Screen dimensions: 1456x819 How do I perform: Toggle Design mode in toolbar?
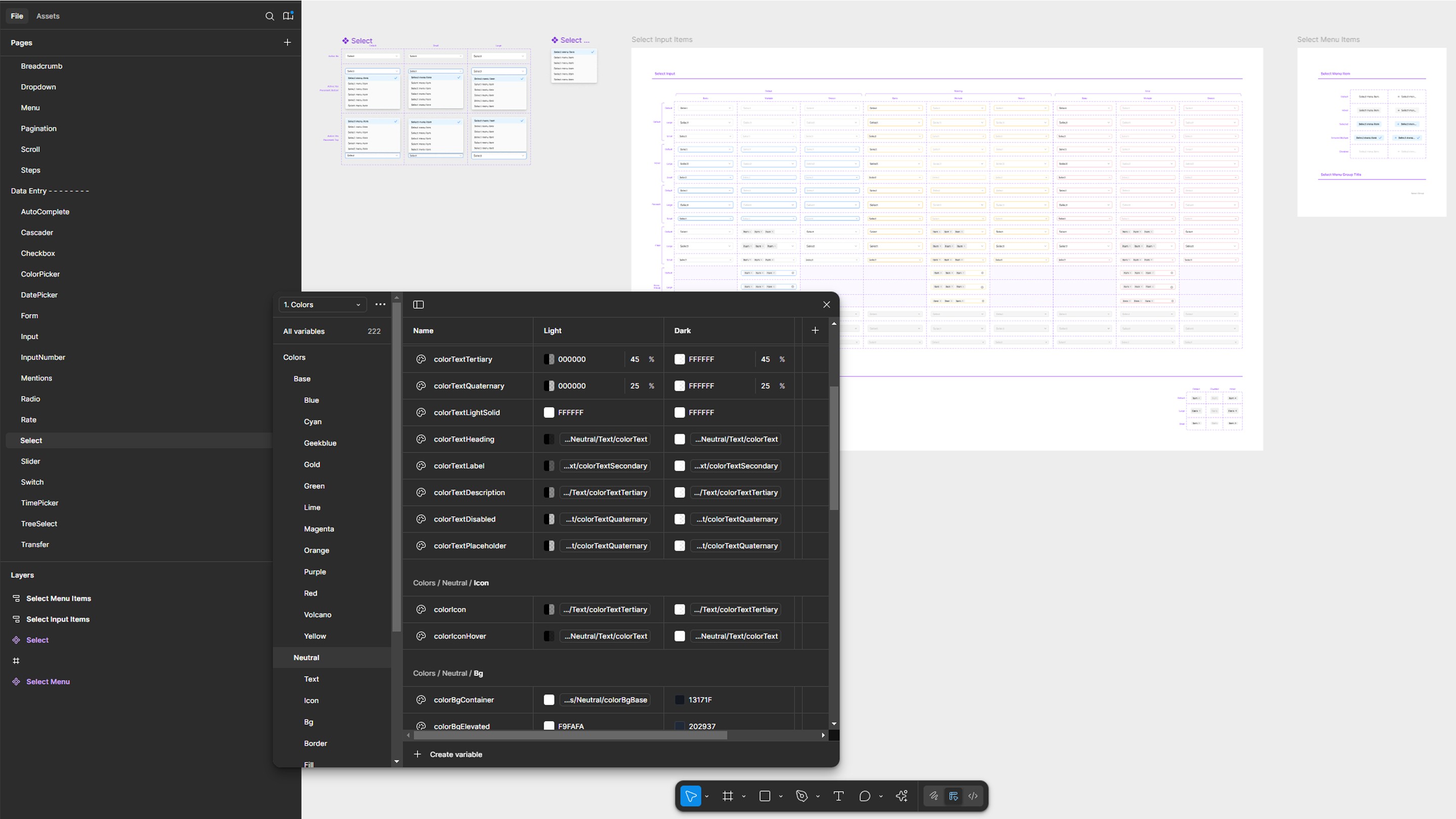tap(953, 796)
